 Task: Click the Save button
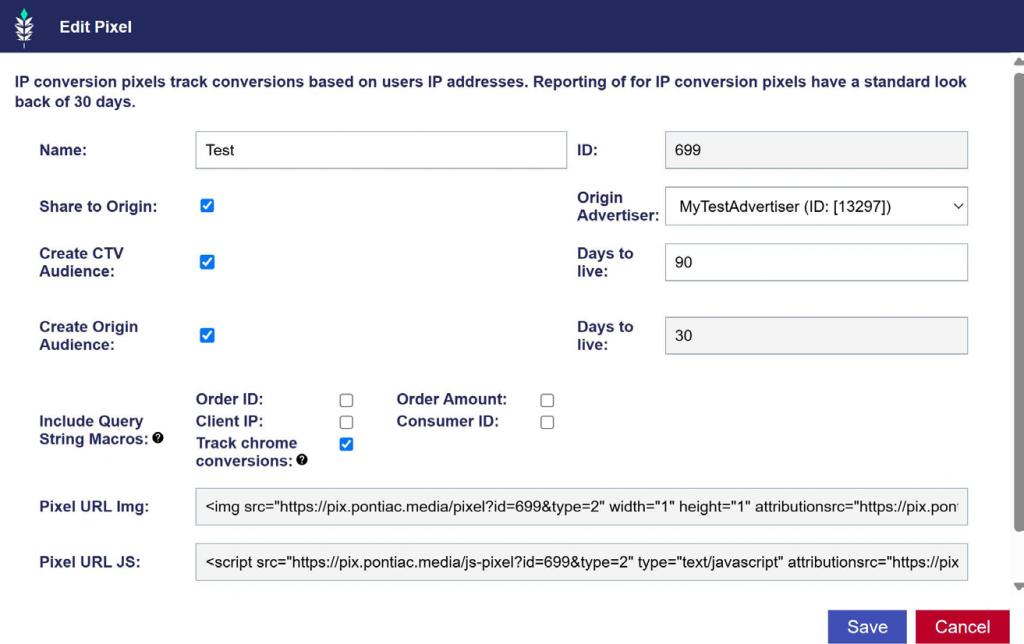(x=867, y=627)
